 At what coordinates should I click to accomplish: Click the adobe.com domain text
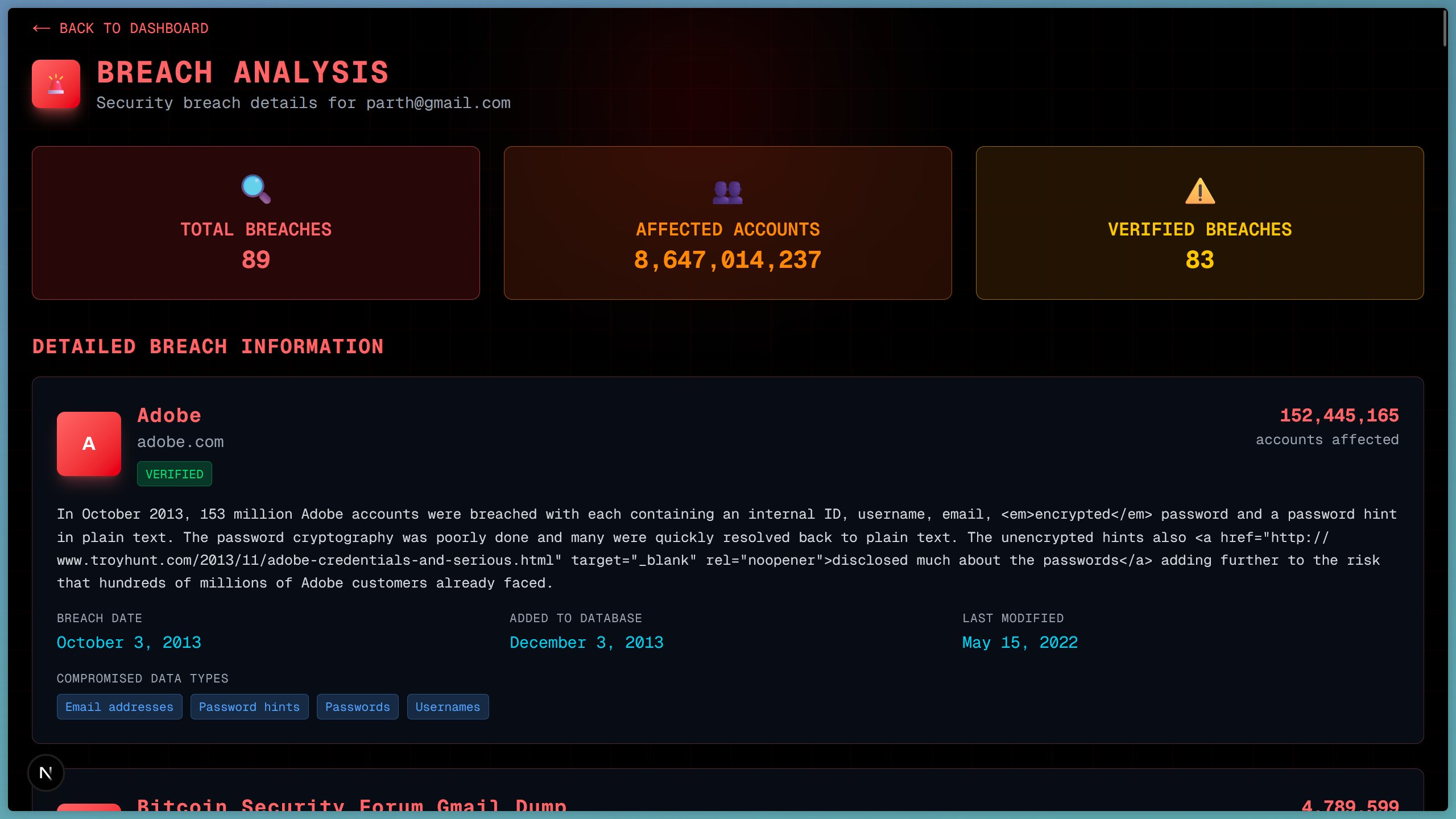click(x=180, y=442)
